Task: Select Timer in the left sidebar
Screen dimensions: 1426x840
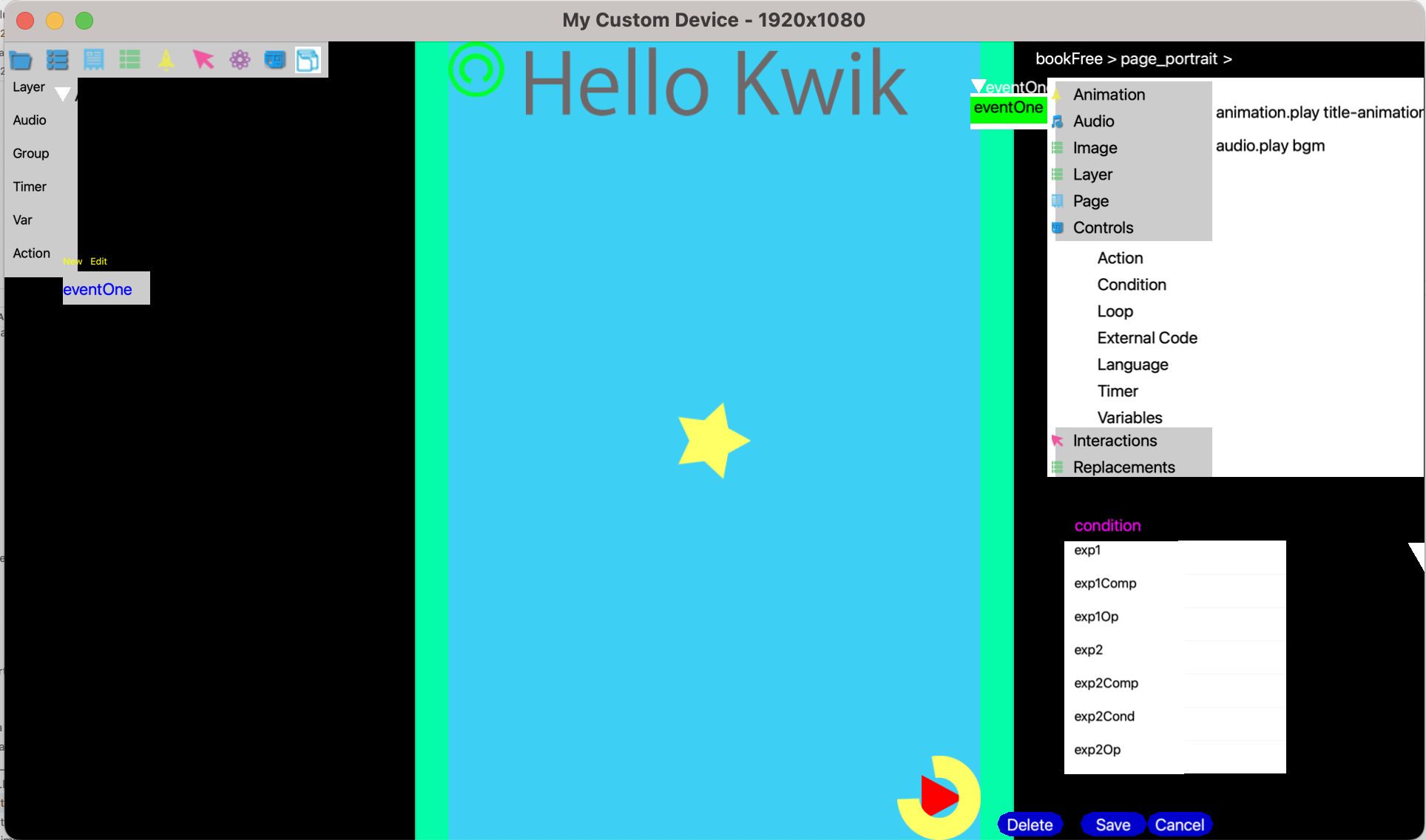Action: tap(30, 187)
